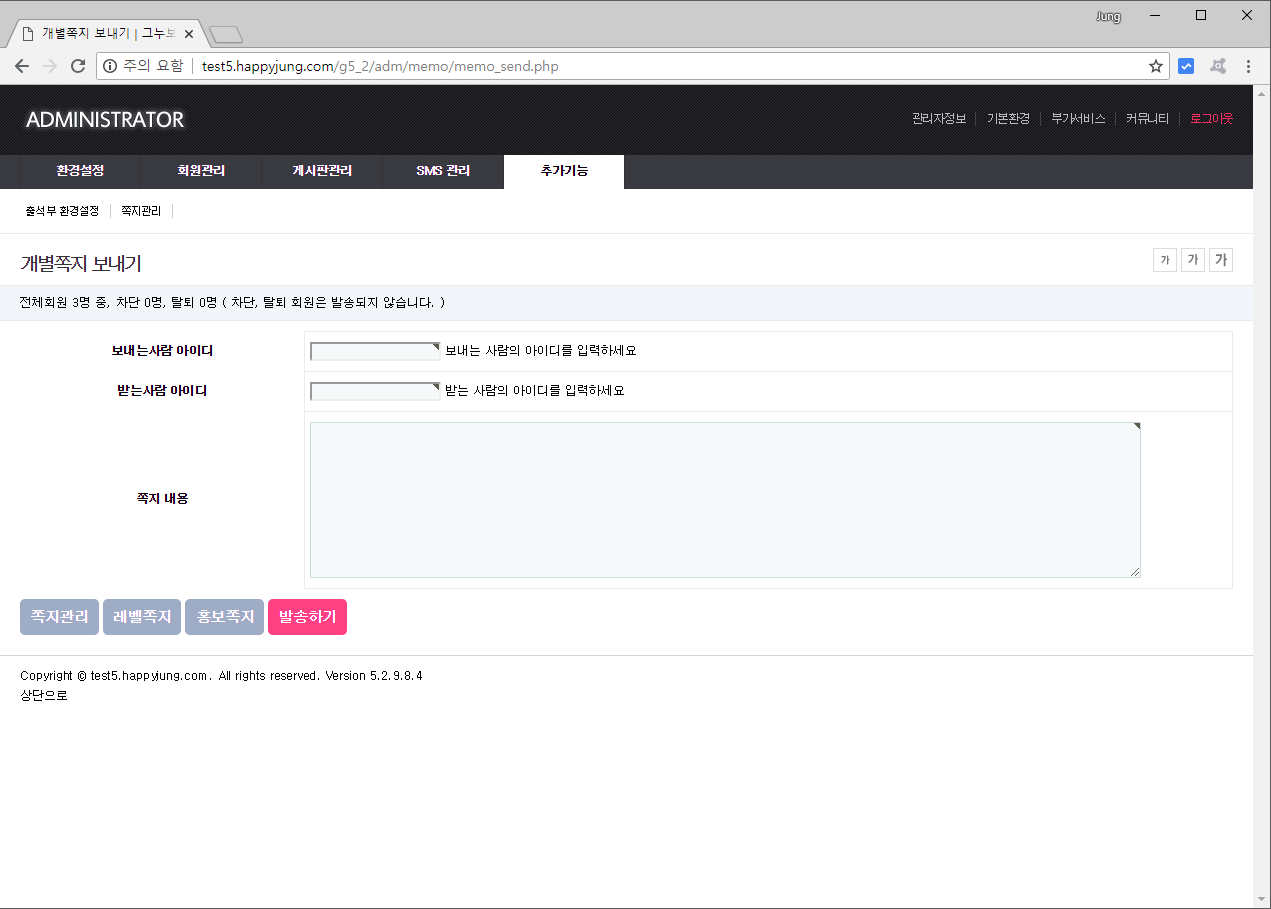Open the 회원관리 menu tab
The height and width of the screenshot is (909, 1271).
point(201,171)
